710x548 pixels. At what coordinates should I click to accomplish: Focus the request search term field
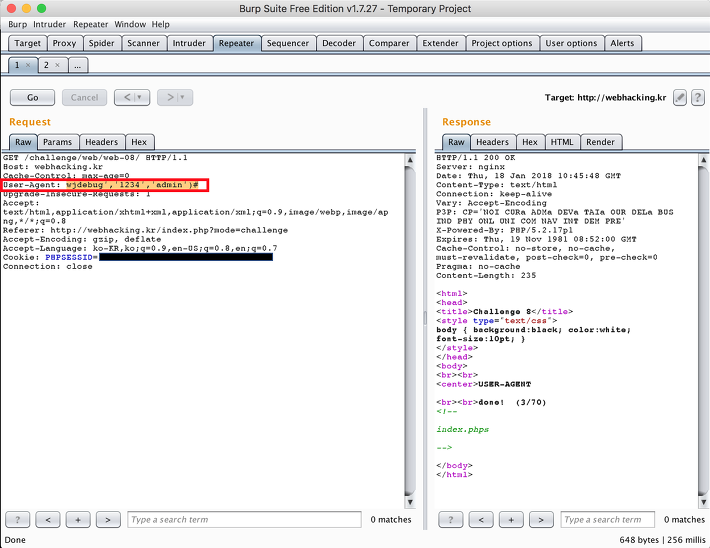coord(245,519)
